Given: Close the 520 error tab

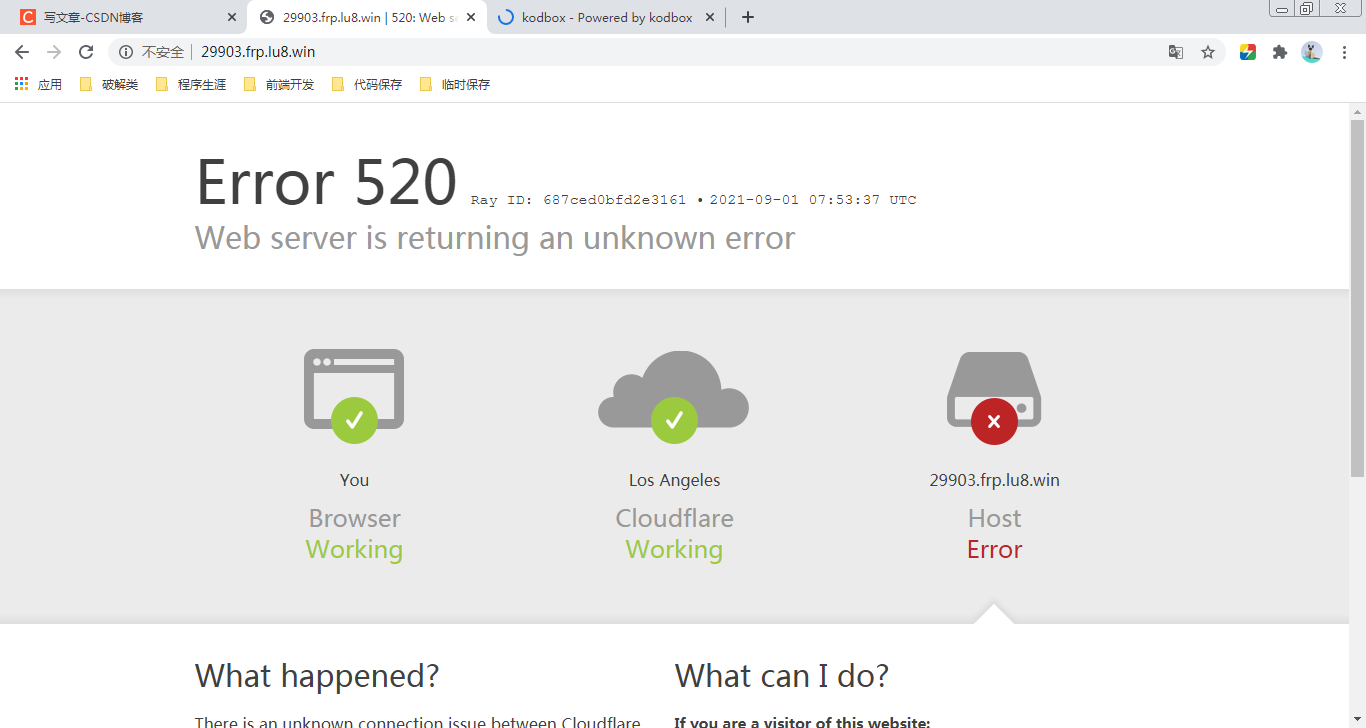Looking at the screenshot, I should (471, 17).
